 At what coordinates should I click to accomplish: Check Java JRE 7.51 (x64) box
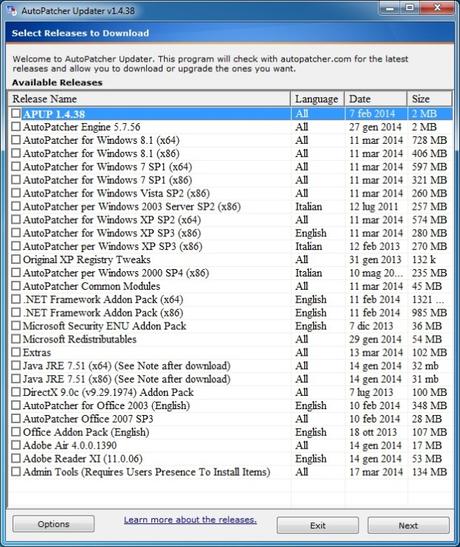pyautogui.click(x=16, y=365)
